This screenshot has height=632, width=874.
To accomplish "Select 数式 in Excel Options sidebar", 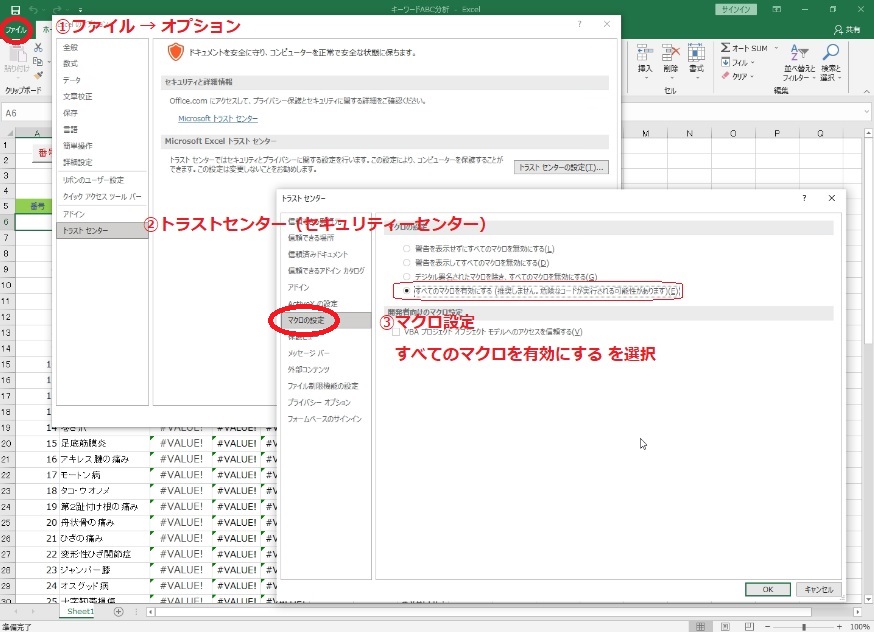I will 102,64.
